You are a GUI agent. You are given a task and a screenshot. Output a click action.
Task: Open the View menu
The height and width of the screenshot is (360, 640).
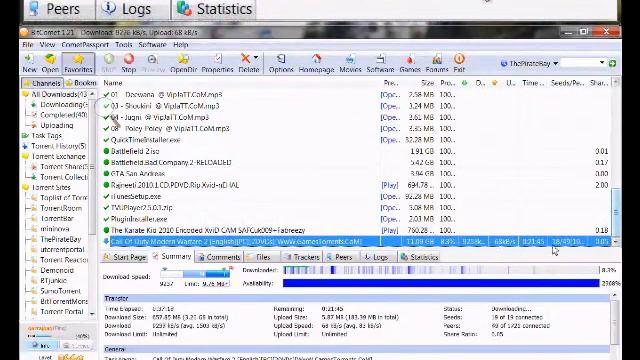(x=47, y=44)
